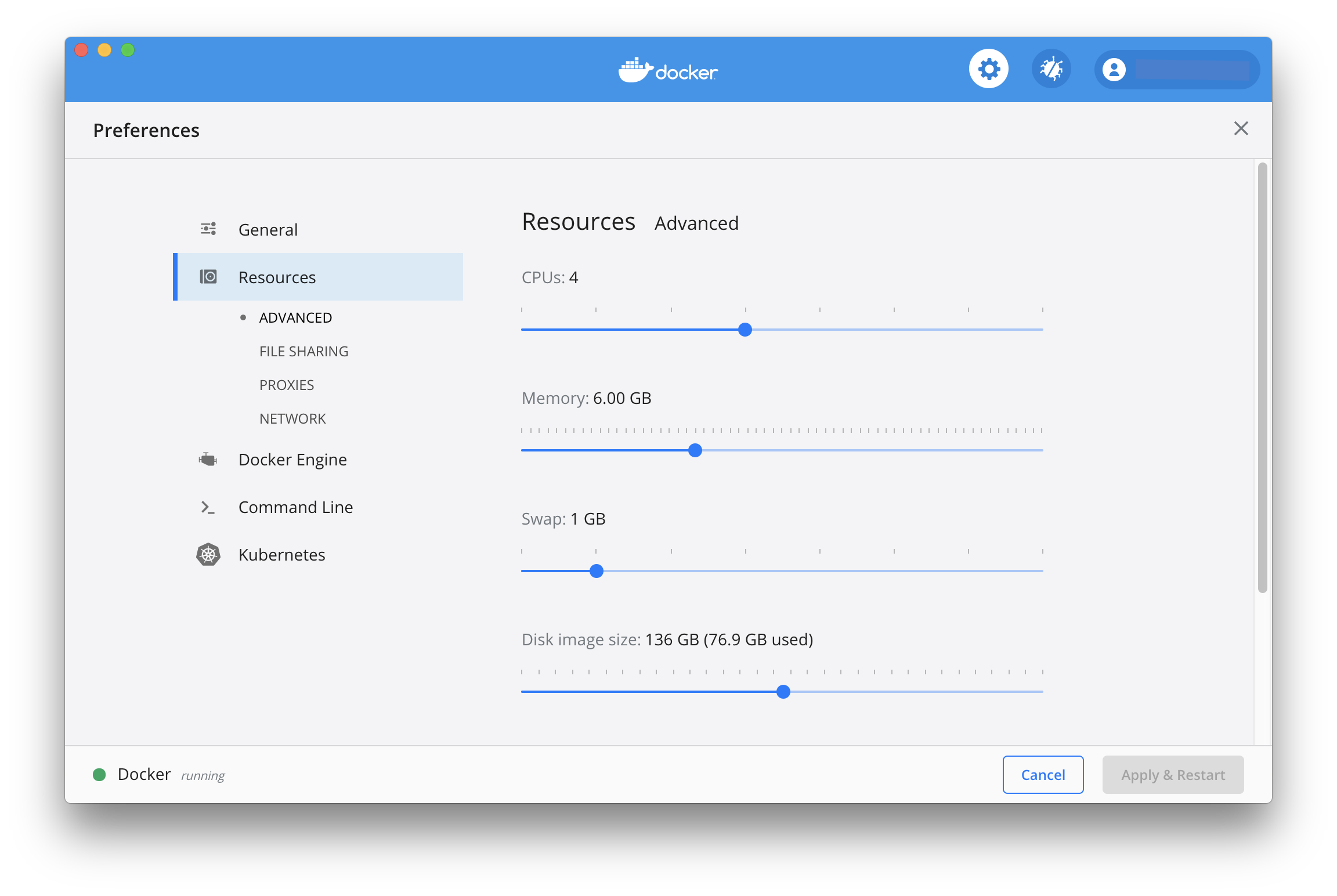Open Kubernetes via its helm wheel icon
This screenshot has width=1337, height=896.
(x=207, y=554)
